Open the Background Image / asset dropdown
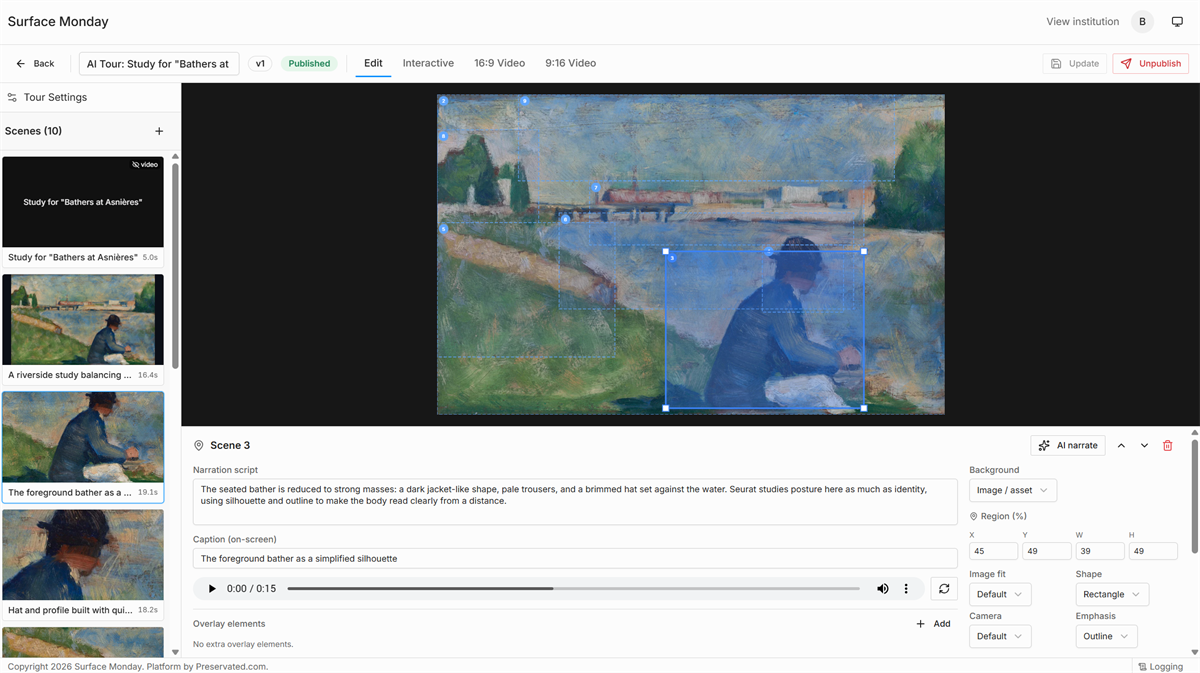The image size is (1200, 673). (1012, 490)
